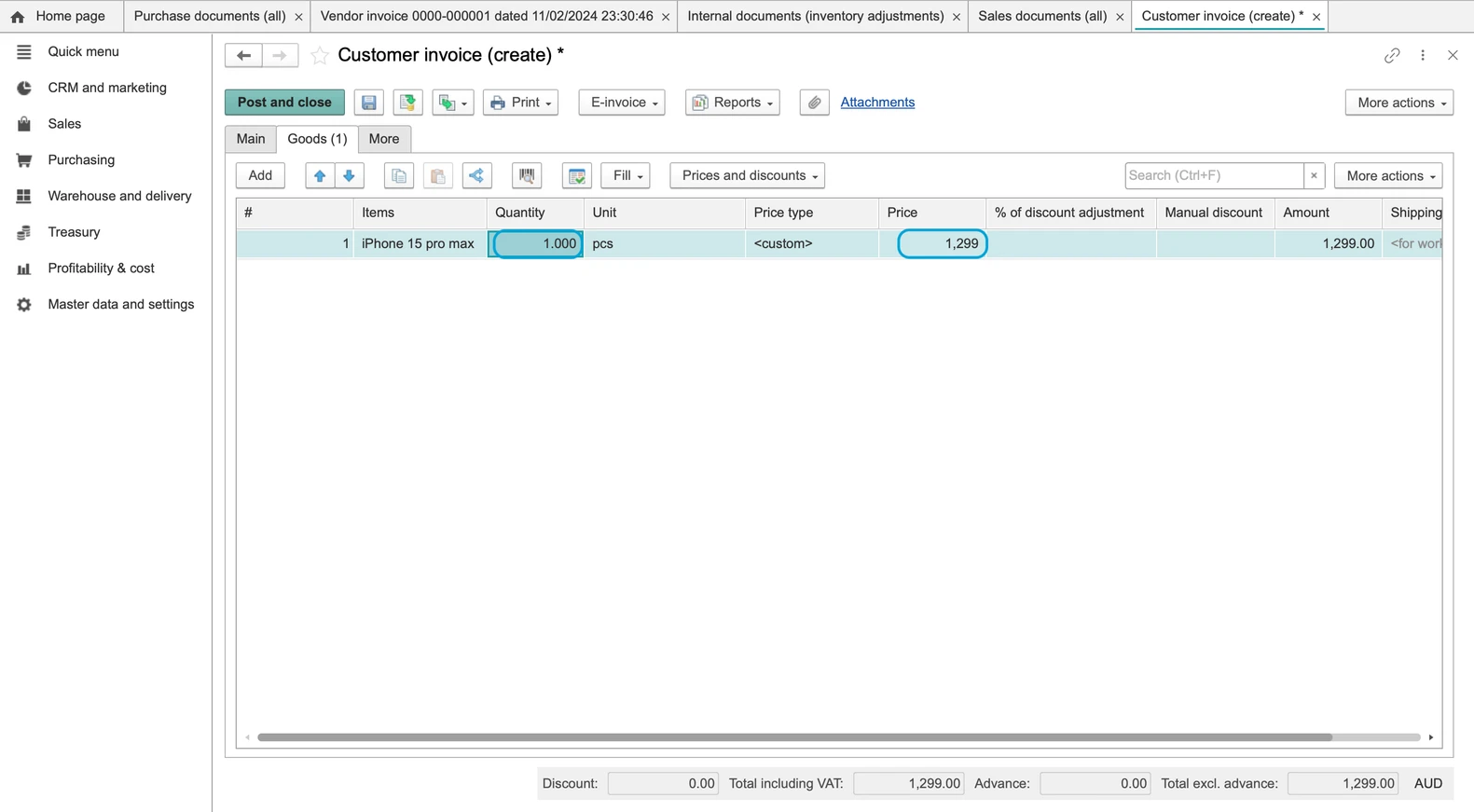
Task: Click the barcode scanner icon
Action: [x=527, y=175]
